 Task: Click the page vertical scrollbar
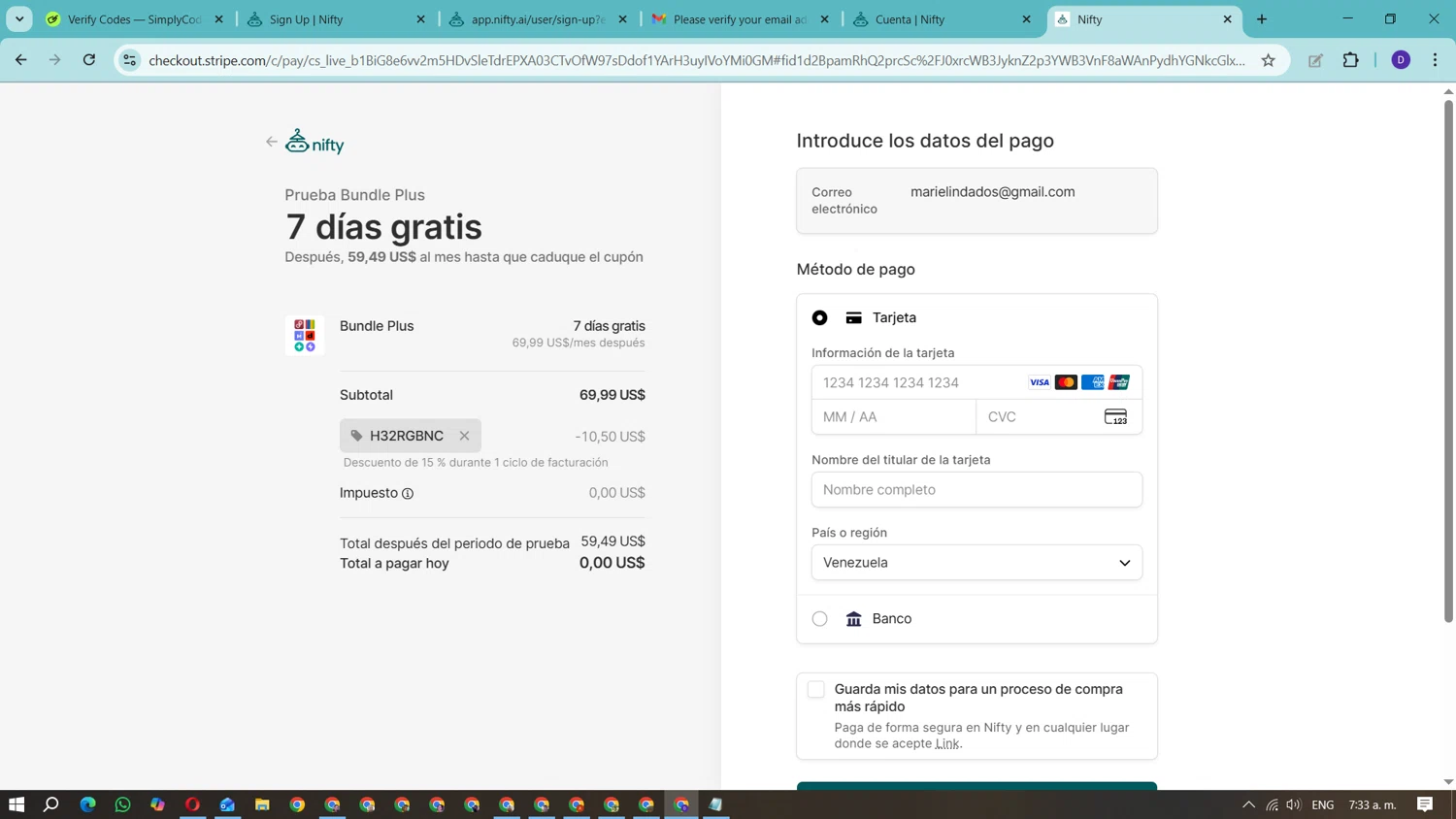[x=1448, y=361]
